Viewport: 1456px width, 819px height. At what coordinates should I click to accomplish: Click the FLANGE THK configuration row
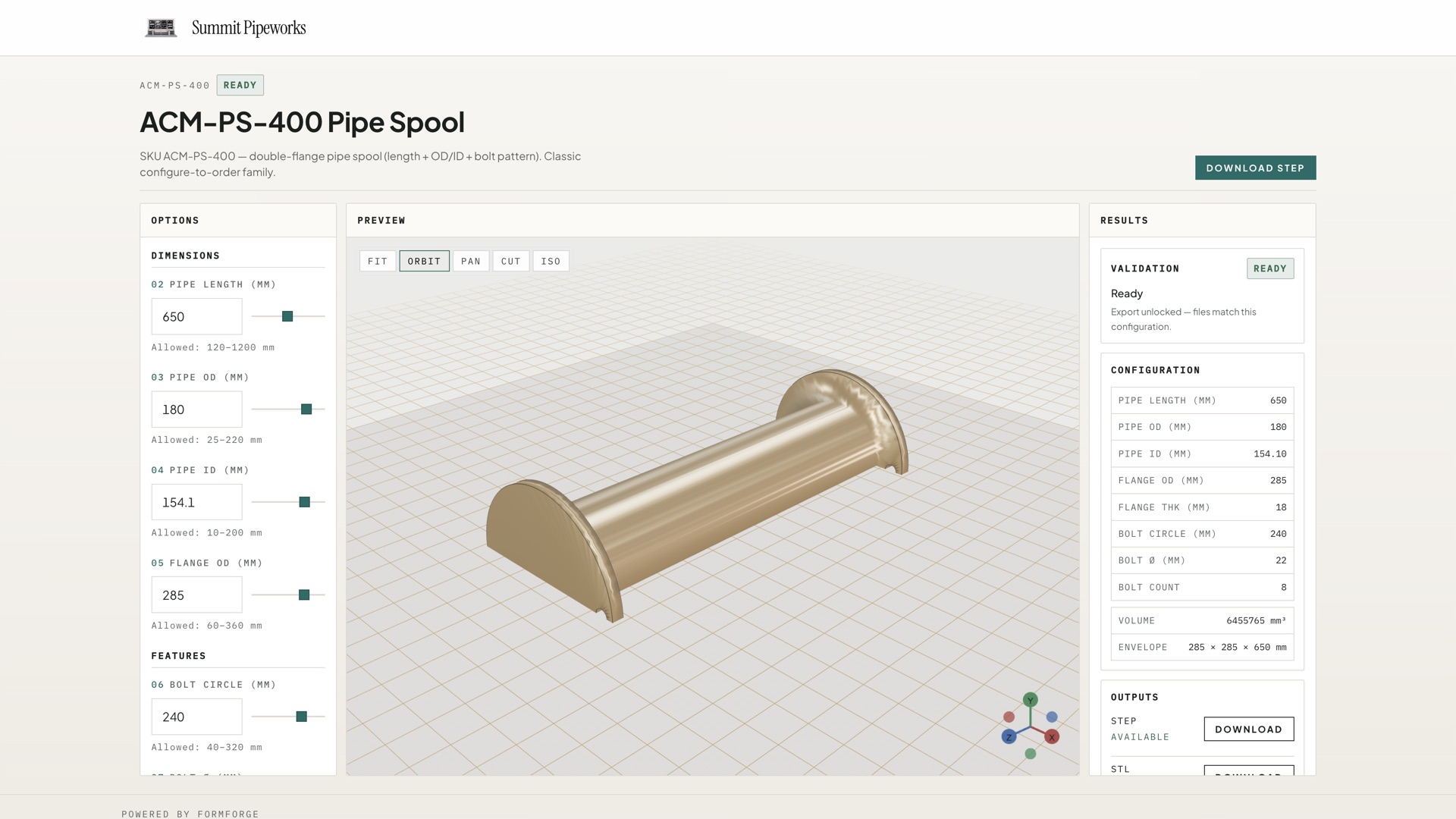click(1202, 507)
